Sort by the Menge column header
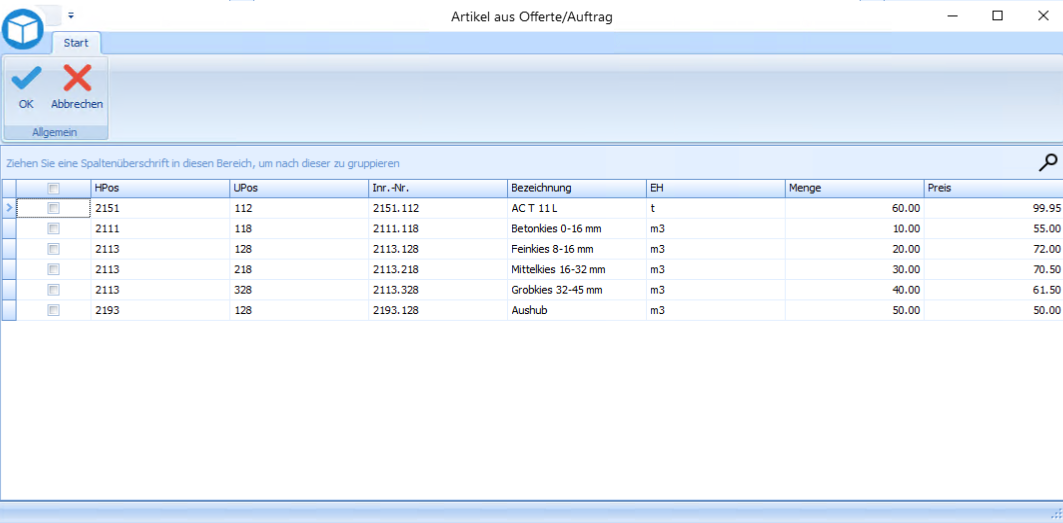Image resolution: width=1063 pixels, height=523 pixels. tap(855, 189)
